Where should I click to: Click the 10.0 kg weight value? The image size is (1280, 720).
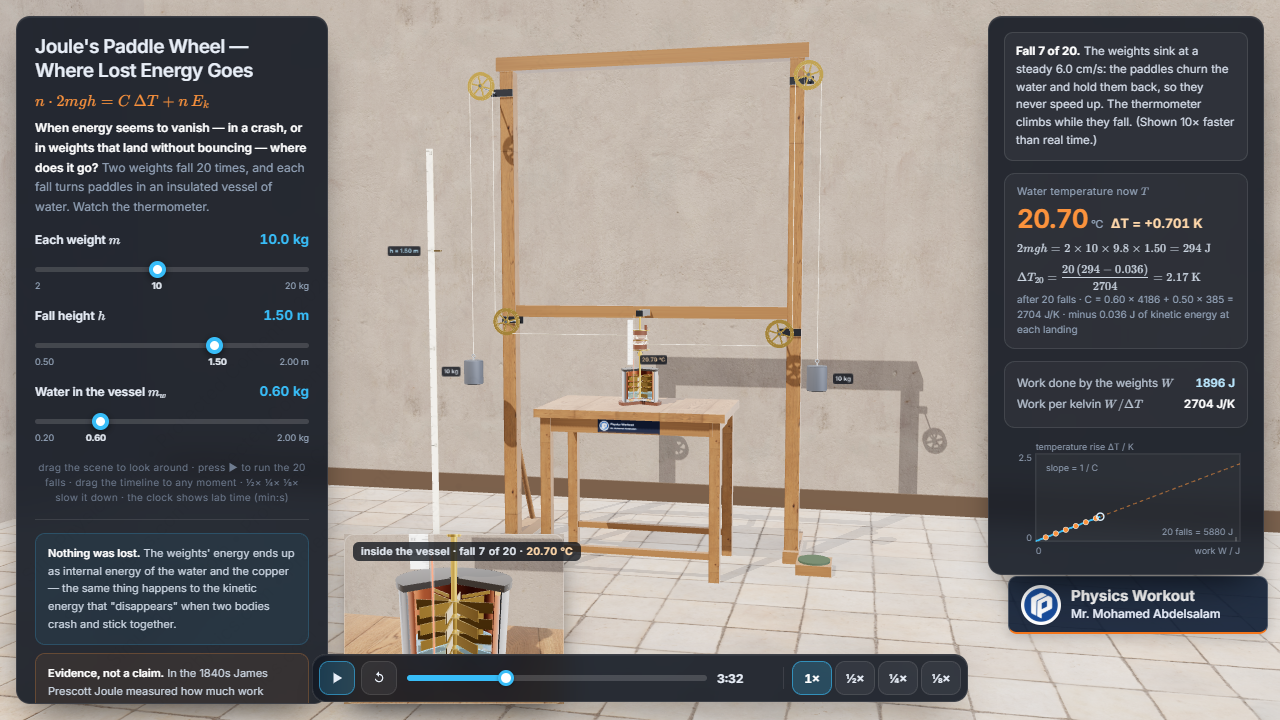(284, 240)
